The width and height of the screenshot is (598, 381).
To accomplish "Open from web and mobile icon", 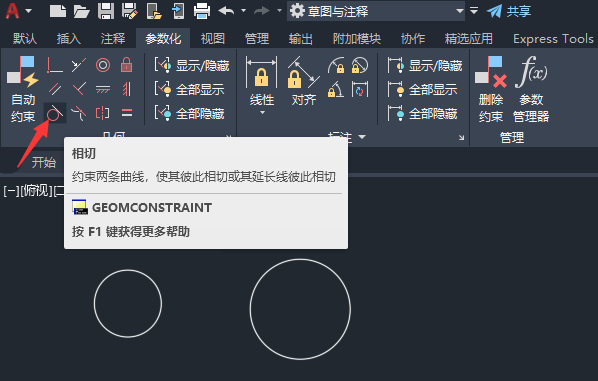I will pos(154,11).
